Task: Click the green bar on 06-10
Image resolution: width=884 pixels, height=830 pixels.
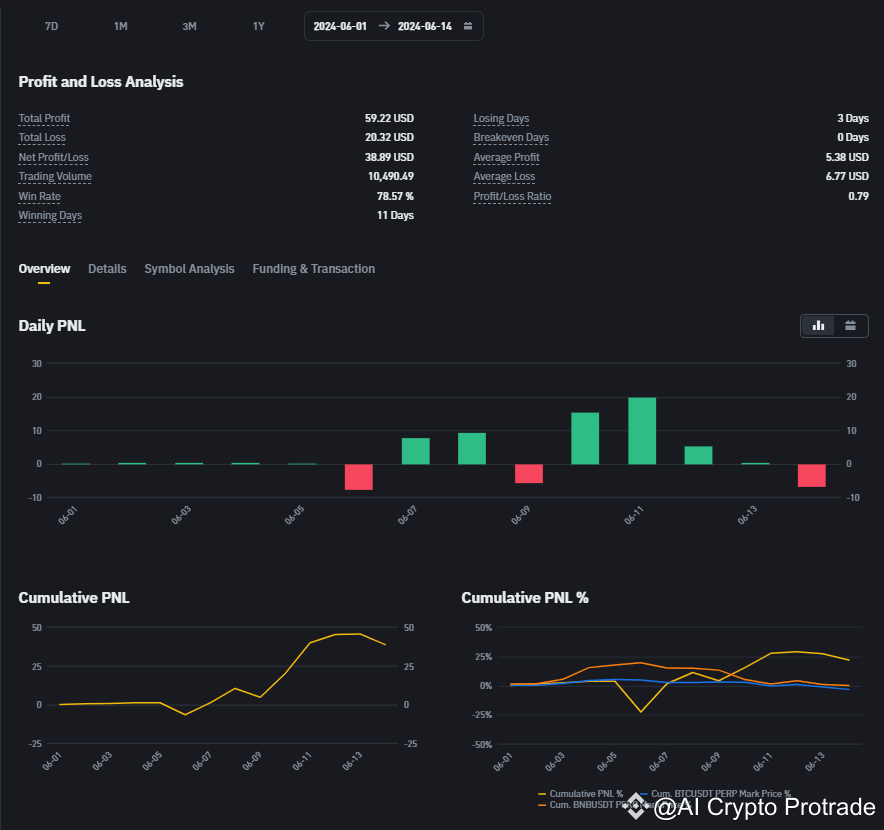Action: pyautogui.click(x=585, y=438)
